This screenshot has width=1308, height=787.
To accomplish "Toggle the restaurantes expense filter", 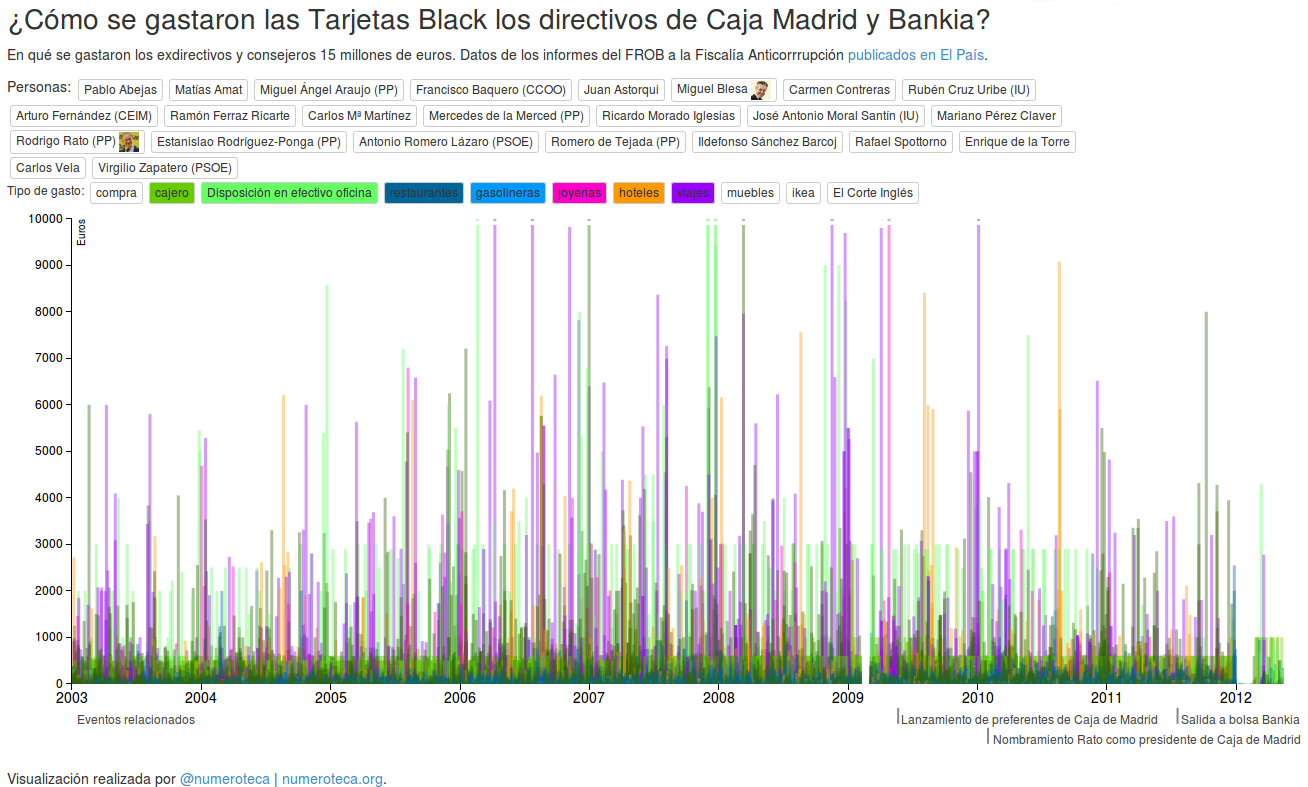I will tap(423, 193).
